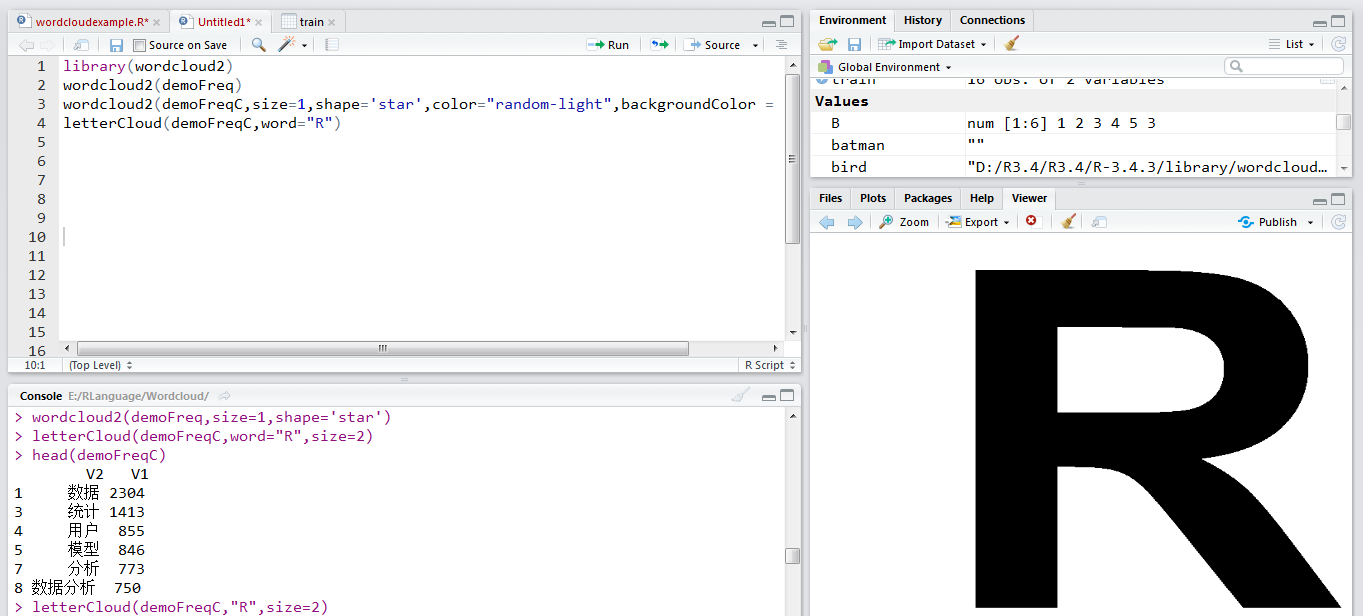Click the editor horizontal scrollbar thumb
1363x616 pixels.
[382, 348]
